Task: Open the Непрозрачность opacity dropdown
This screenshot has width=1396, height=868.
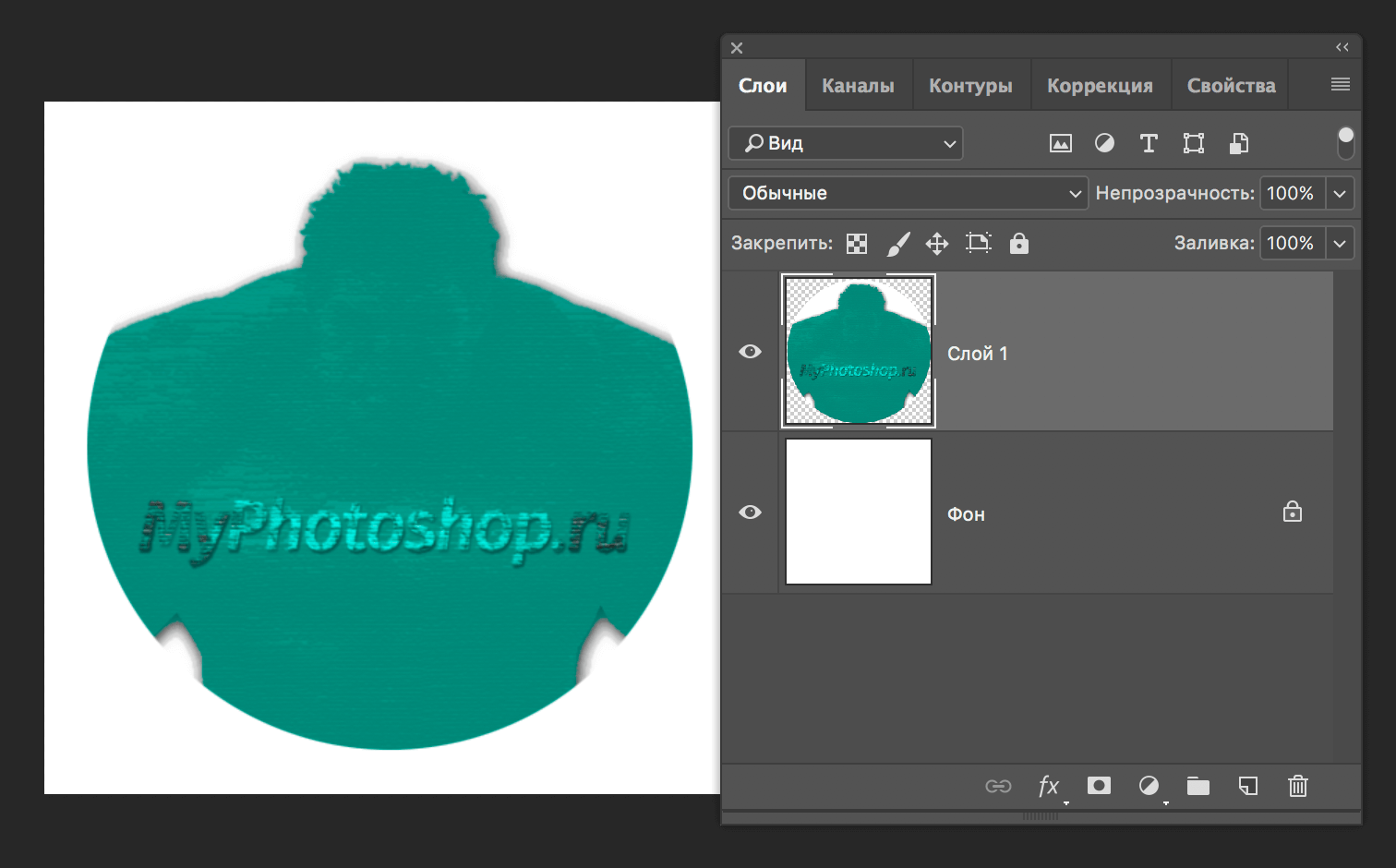Action: tap(1339, 193)
